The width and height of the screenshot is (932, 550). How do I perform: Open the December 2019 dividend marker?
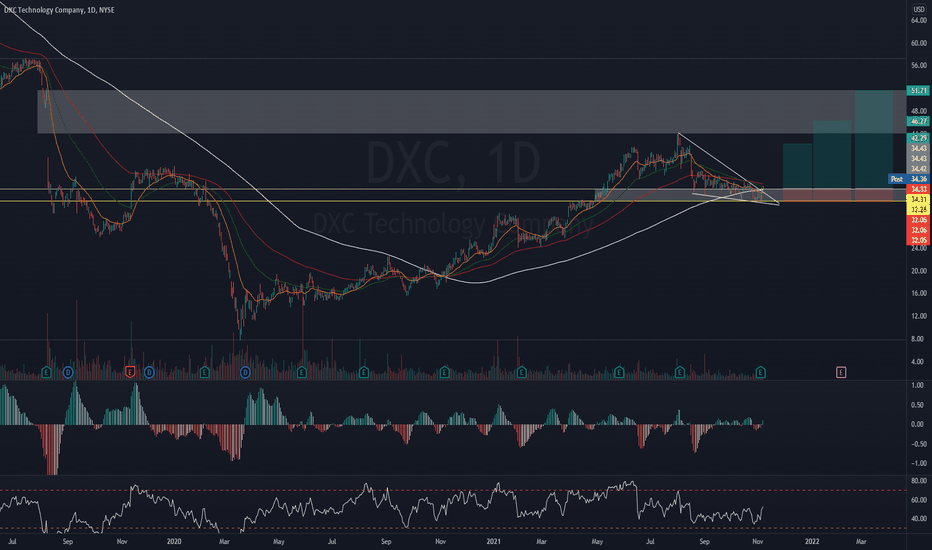149,373
